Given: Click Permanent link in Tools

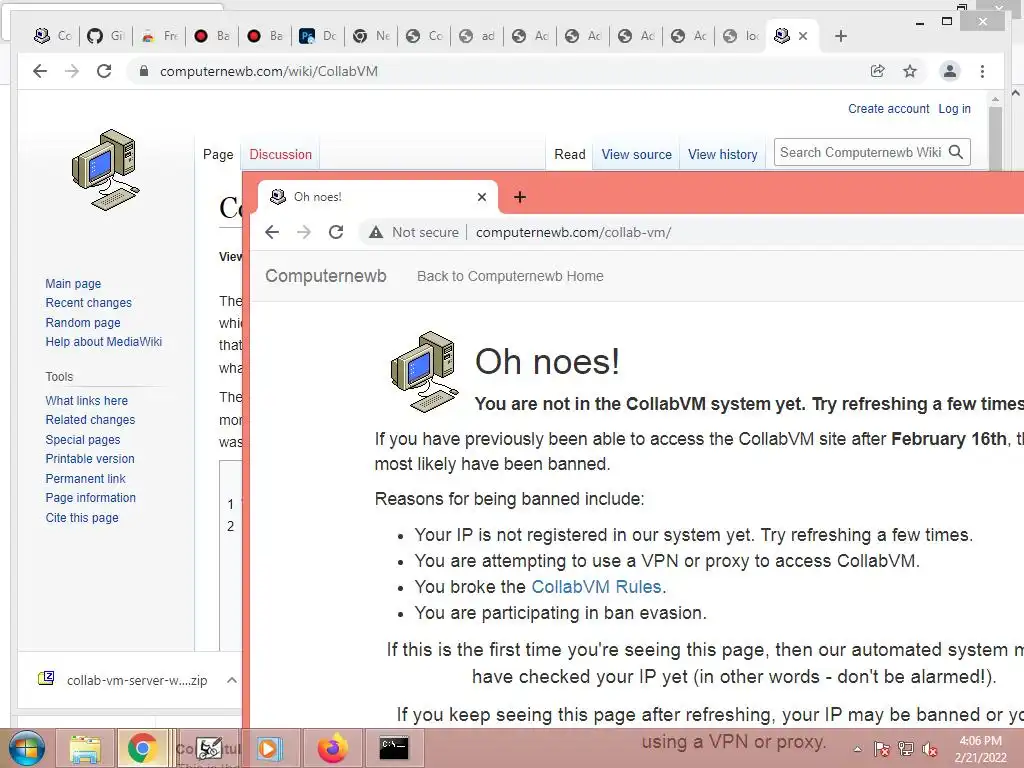Looking at the screenshot, I should tap(85, 479).
